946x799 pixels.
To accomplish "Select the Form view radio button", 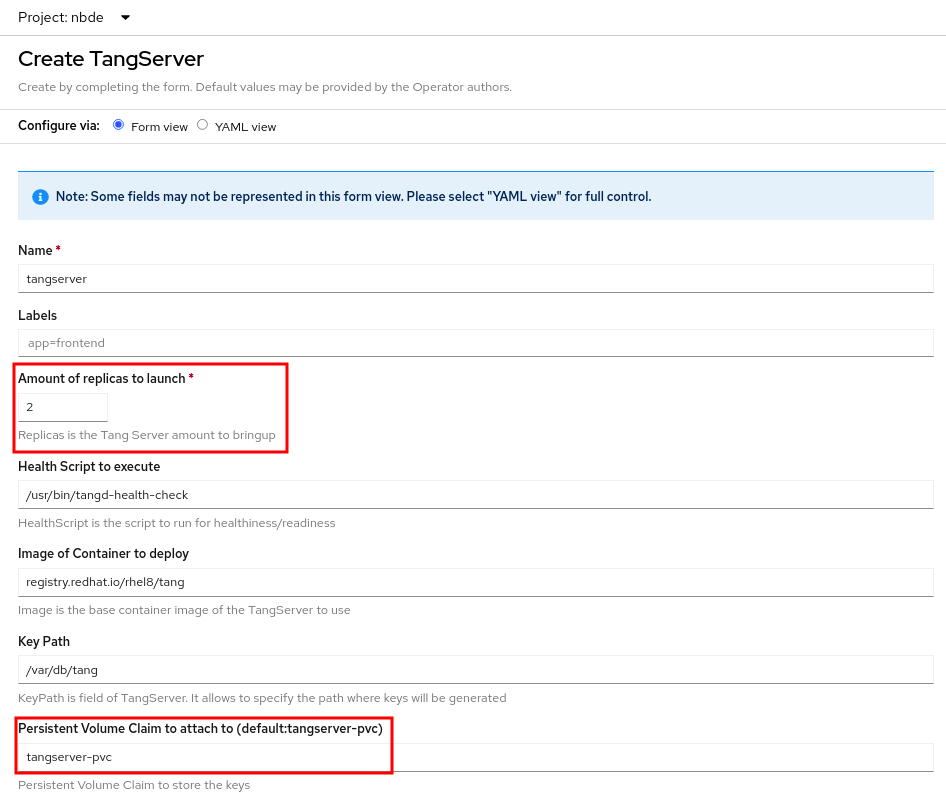I will pyautogui.click(x=118, y=124).
